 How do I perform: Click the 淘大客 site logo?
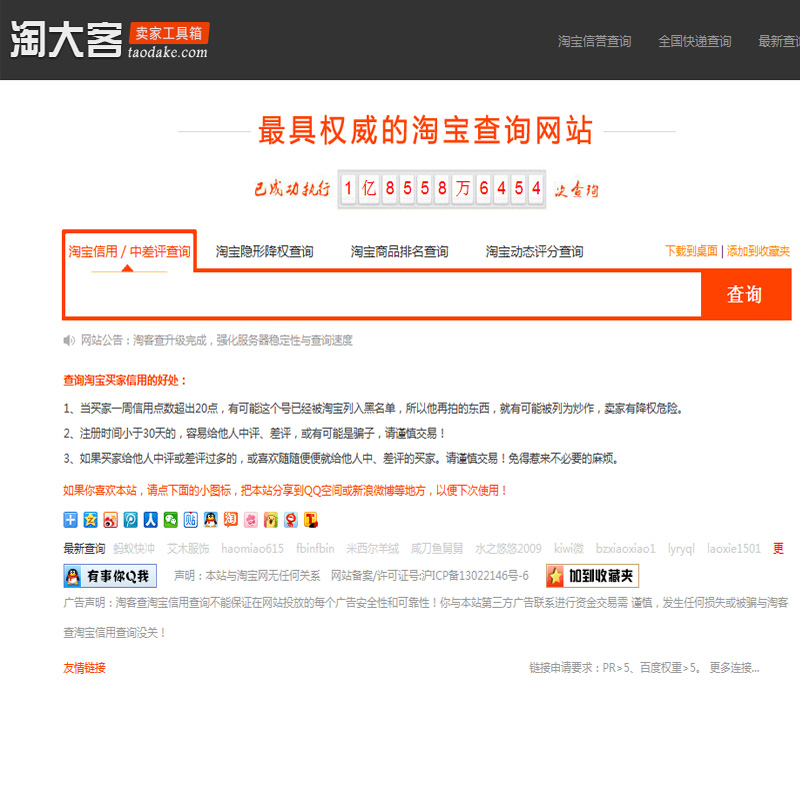pyautogui.click(x=66, y=39)
